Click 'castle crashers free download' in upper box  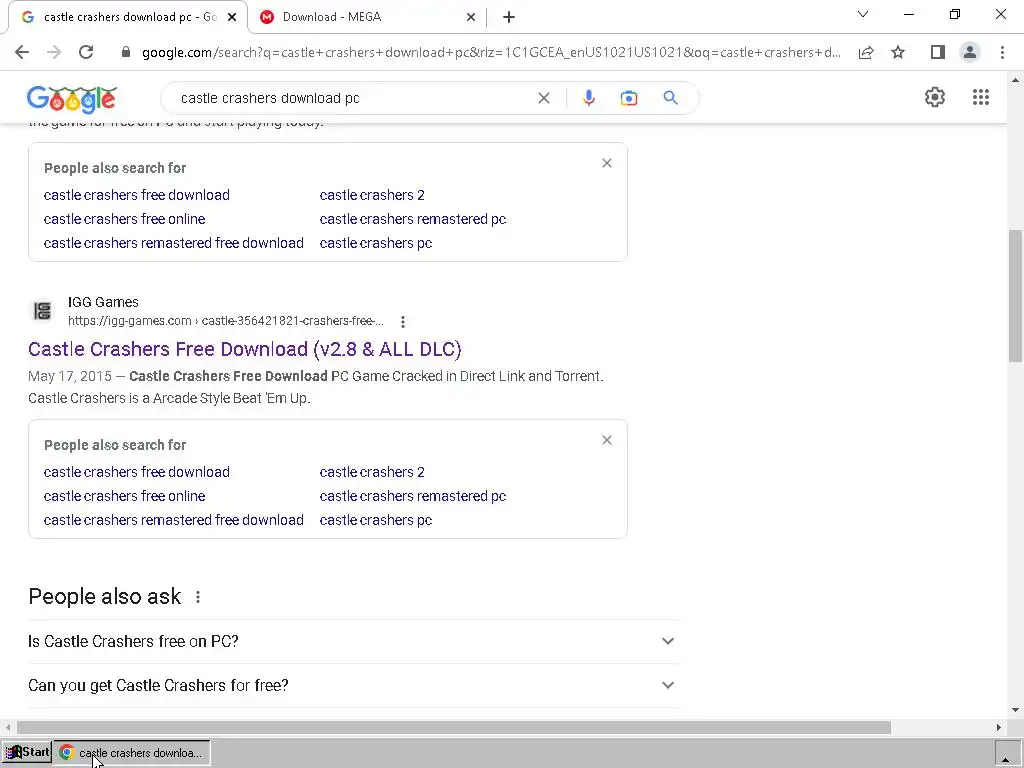[136, 195]
